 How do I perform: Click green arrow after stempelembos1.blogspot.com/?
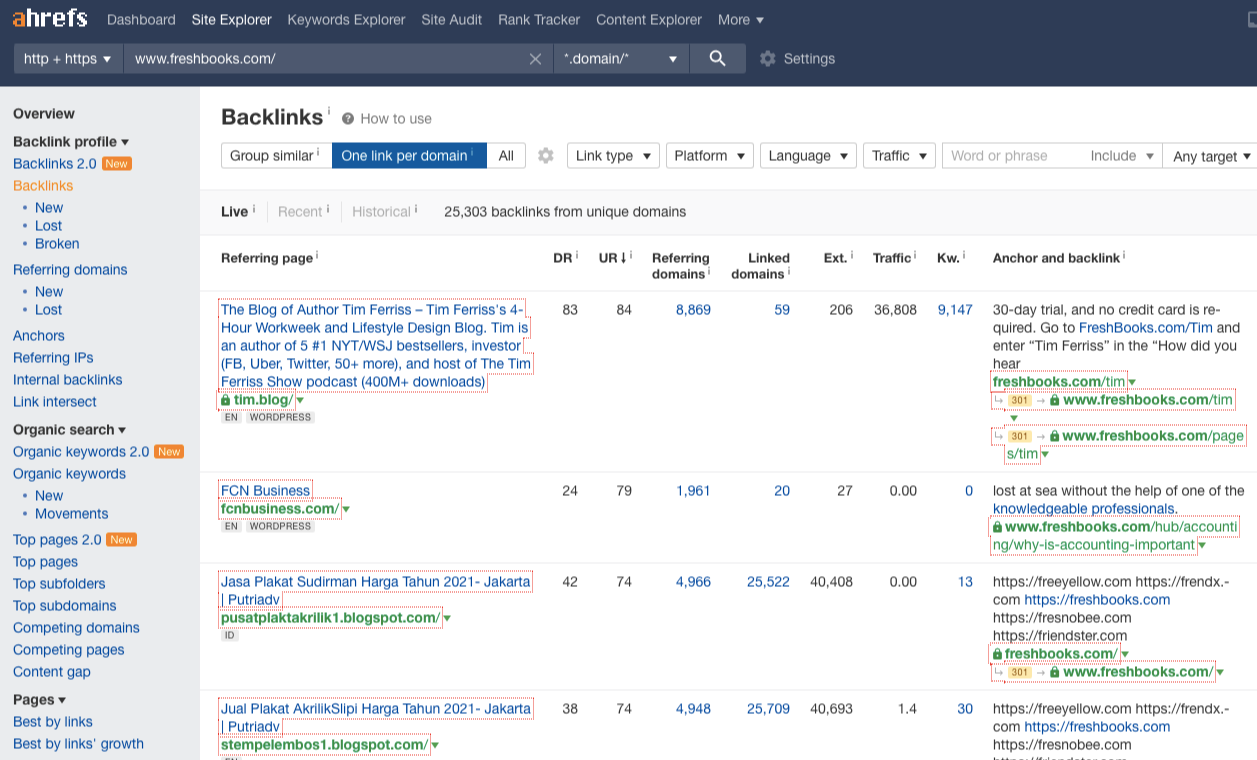[435, 745]
